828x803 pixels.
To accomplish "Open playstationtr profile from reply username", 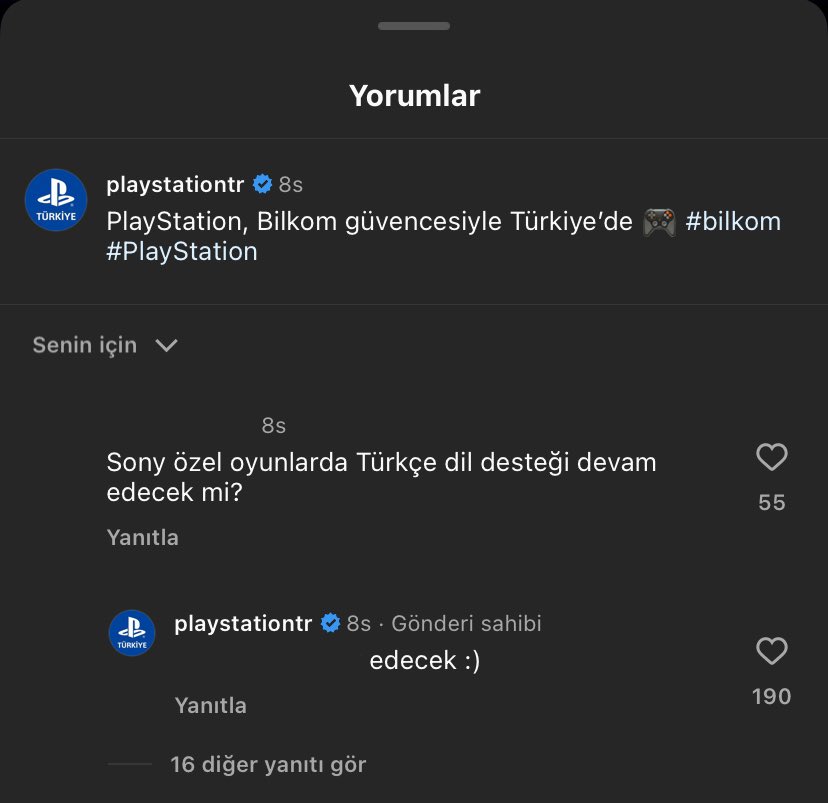I will pyautogui.click(x=244, y=624).
